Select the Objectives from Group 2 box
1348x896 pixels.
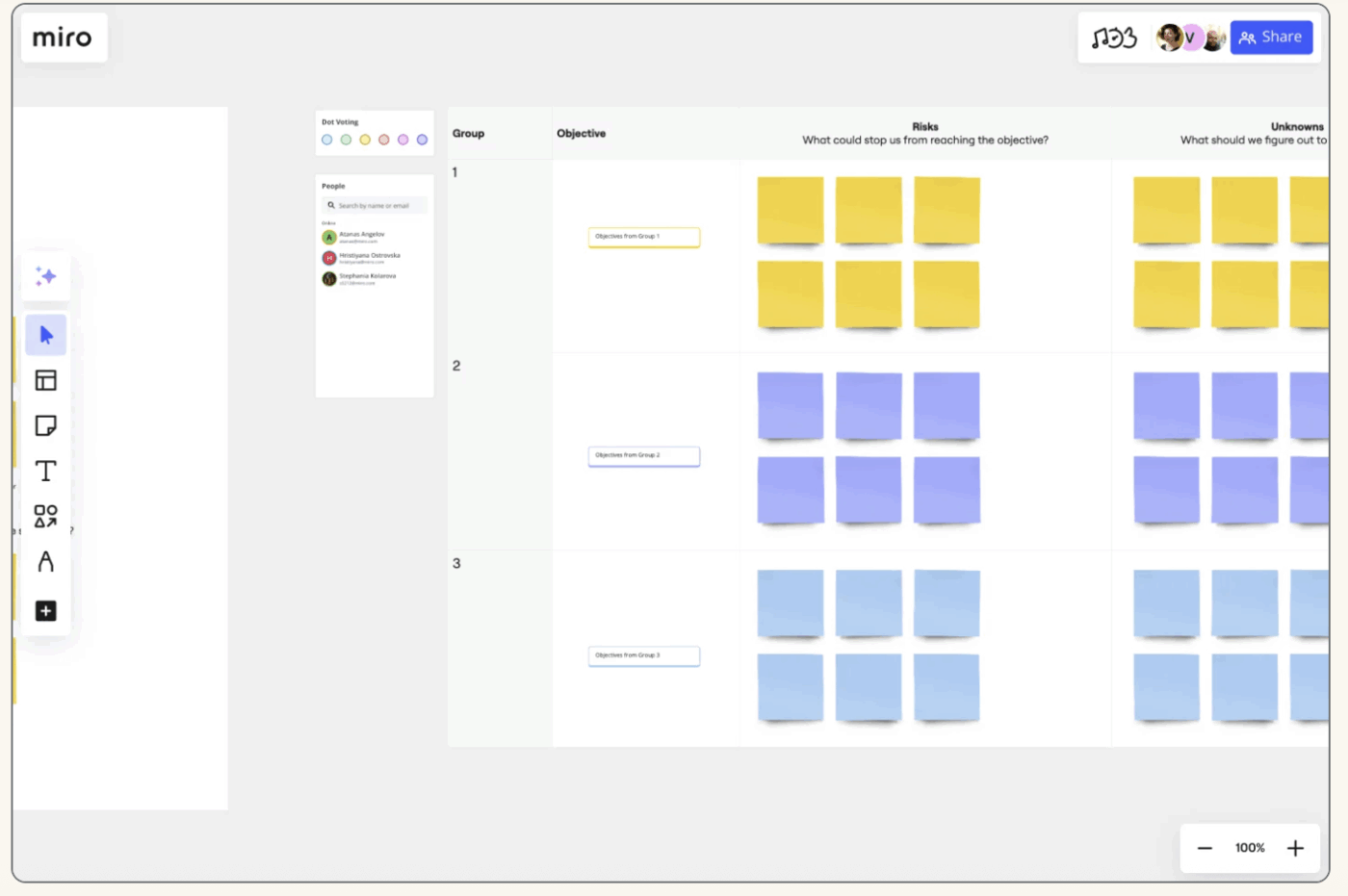pos(644,456)
